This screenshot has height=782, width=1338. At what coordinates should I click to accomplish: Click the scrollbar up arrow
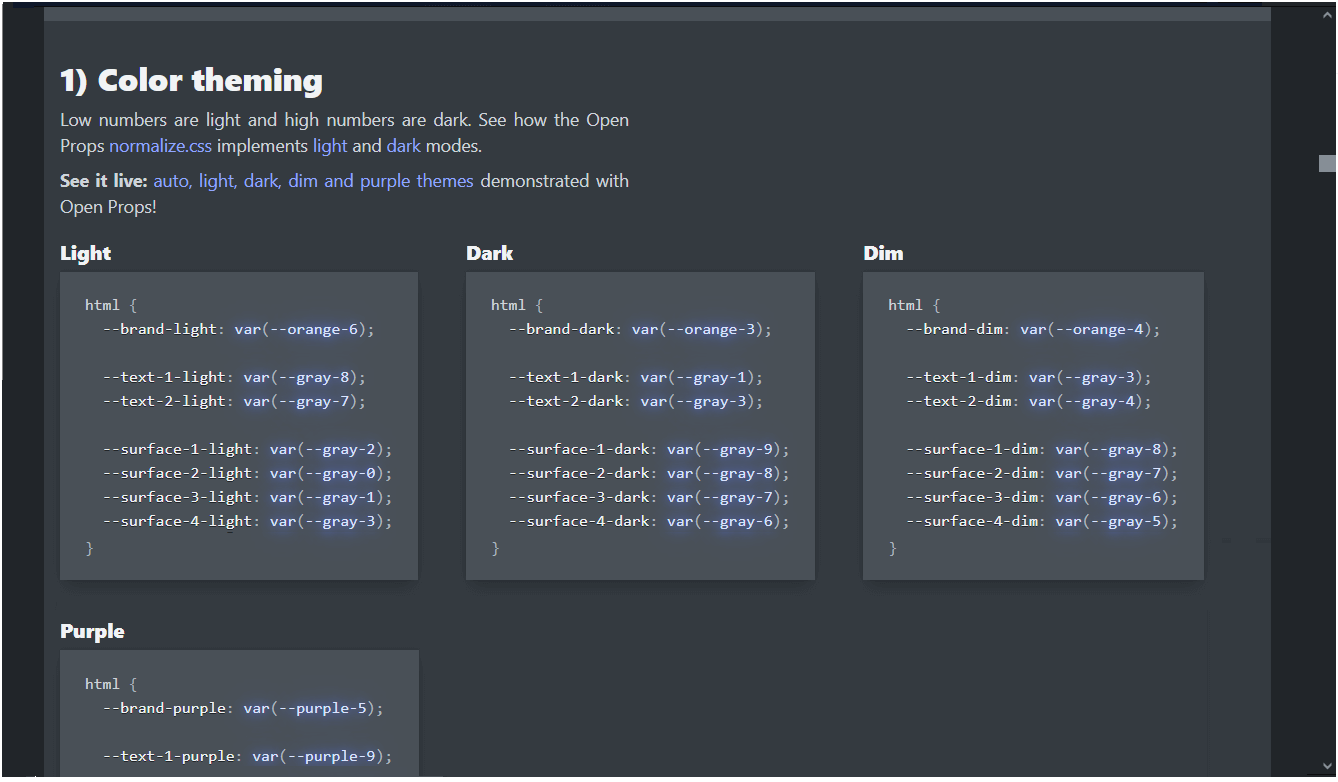pos(1327,14)
